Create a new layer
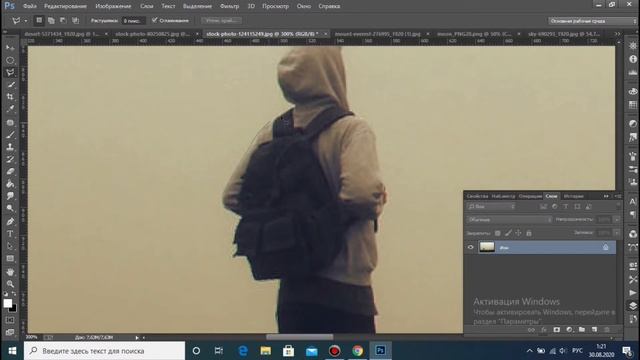This screenshot has height=360, width=640. (x=594, y=329)
